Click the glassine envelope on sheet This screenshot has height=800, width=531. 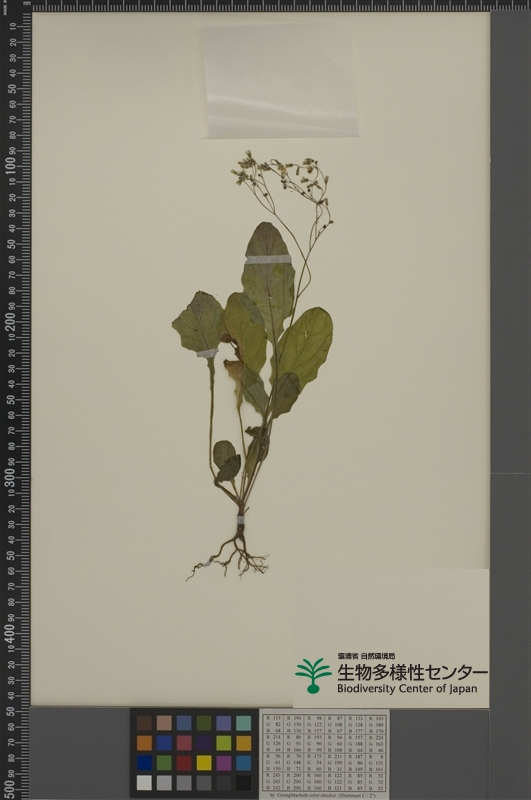click(x=279, y=82)
